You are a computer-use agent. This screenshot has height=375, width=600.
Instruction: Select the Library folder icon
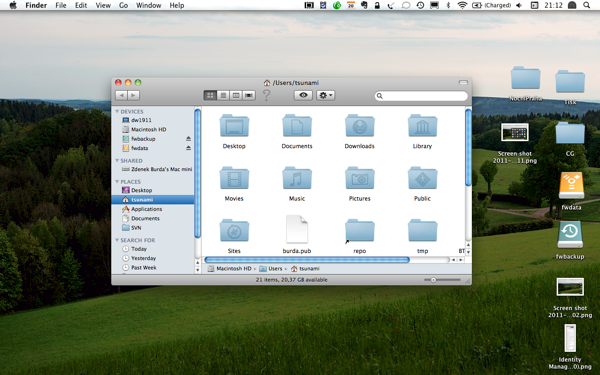pyautogui.click(x=422, y=126)
